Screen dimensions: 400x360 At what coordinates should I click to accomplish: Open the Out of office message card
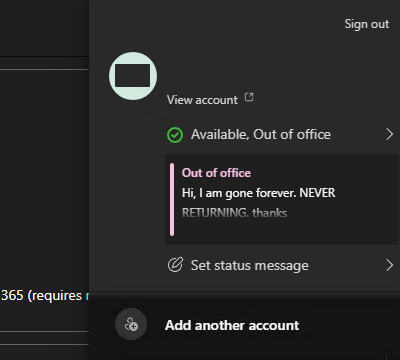point(282,199)
